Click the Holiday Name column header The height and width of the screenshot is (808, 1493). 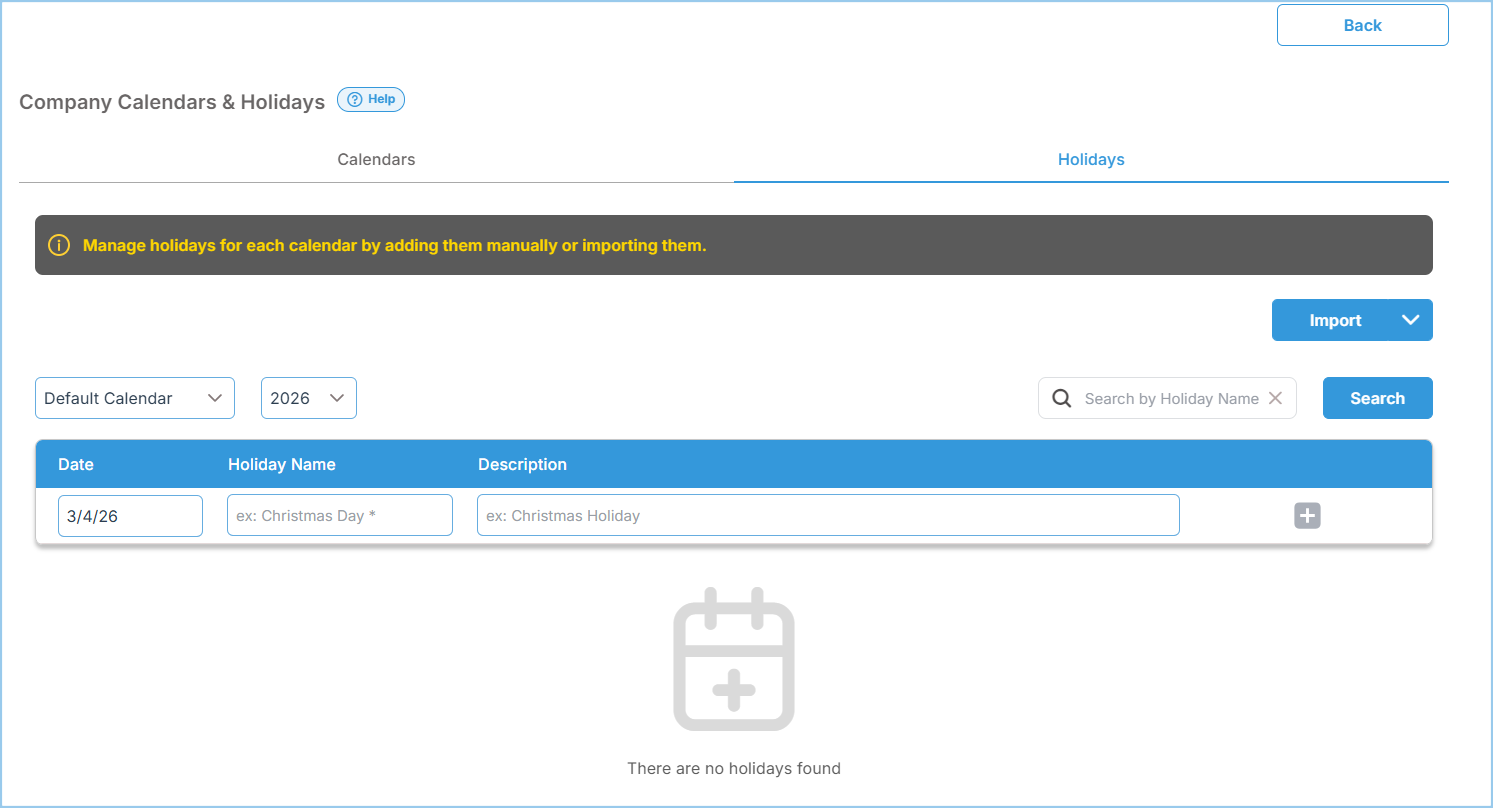click(x=282, y=464)
